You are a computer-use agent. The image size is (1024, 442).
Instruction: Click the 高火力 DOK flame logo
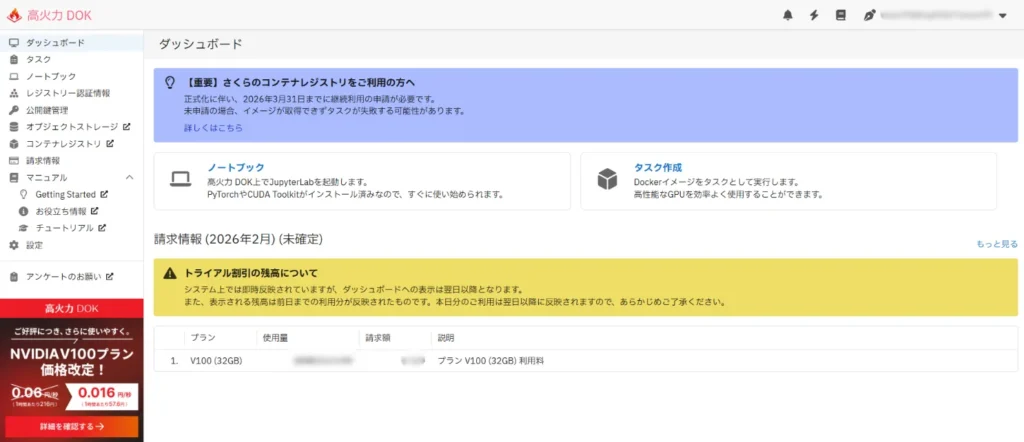click(14, 14)
